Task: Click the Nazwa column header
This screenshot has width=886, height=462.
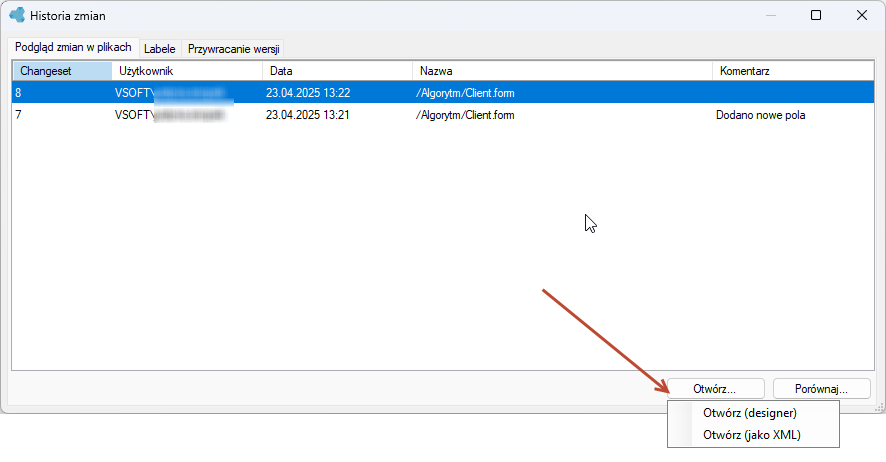Action: (562, 71)
